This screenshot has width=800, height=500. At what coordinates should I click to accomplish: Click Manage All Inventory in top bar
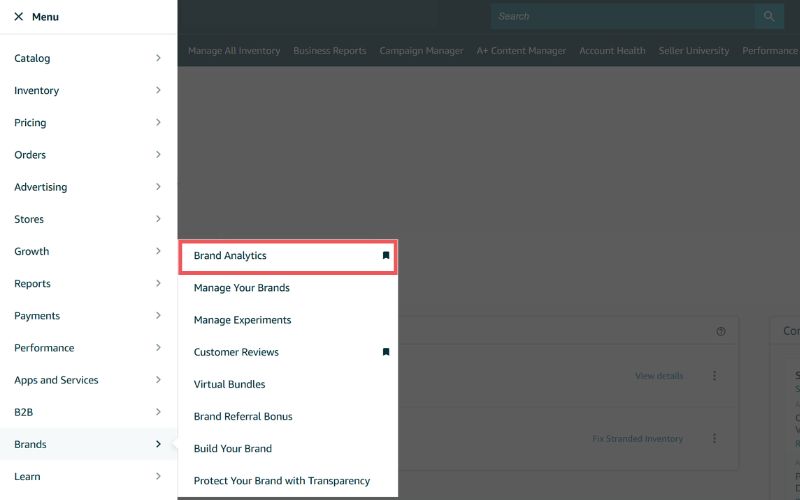pyautogui.click(x=234, y=51)
